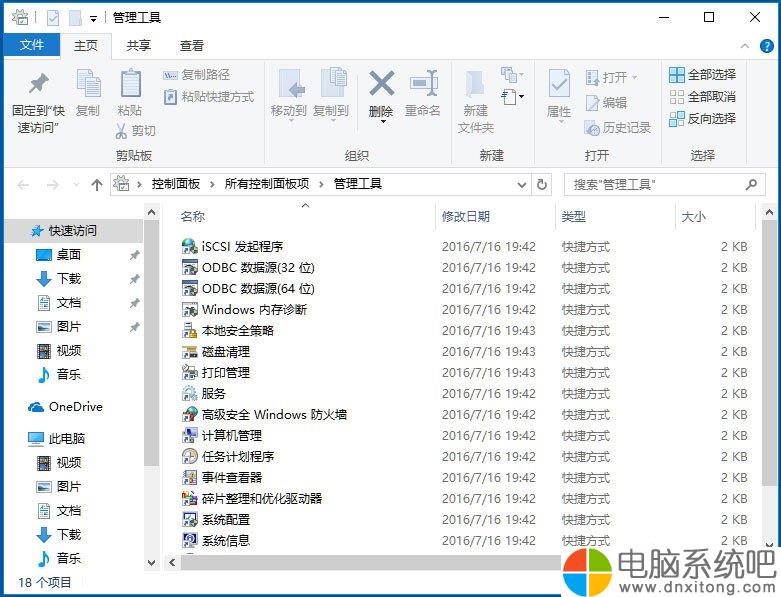Click the Copy to (复制到) icon

point(333,83)
